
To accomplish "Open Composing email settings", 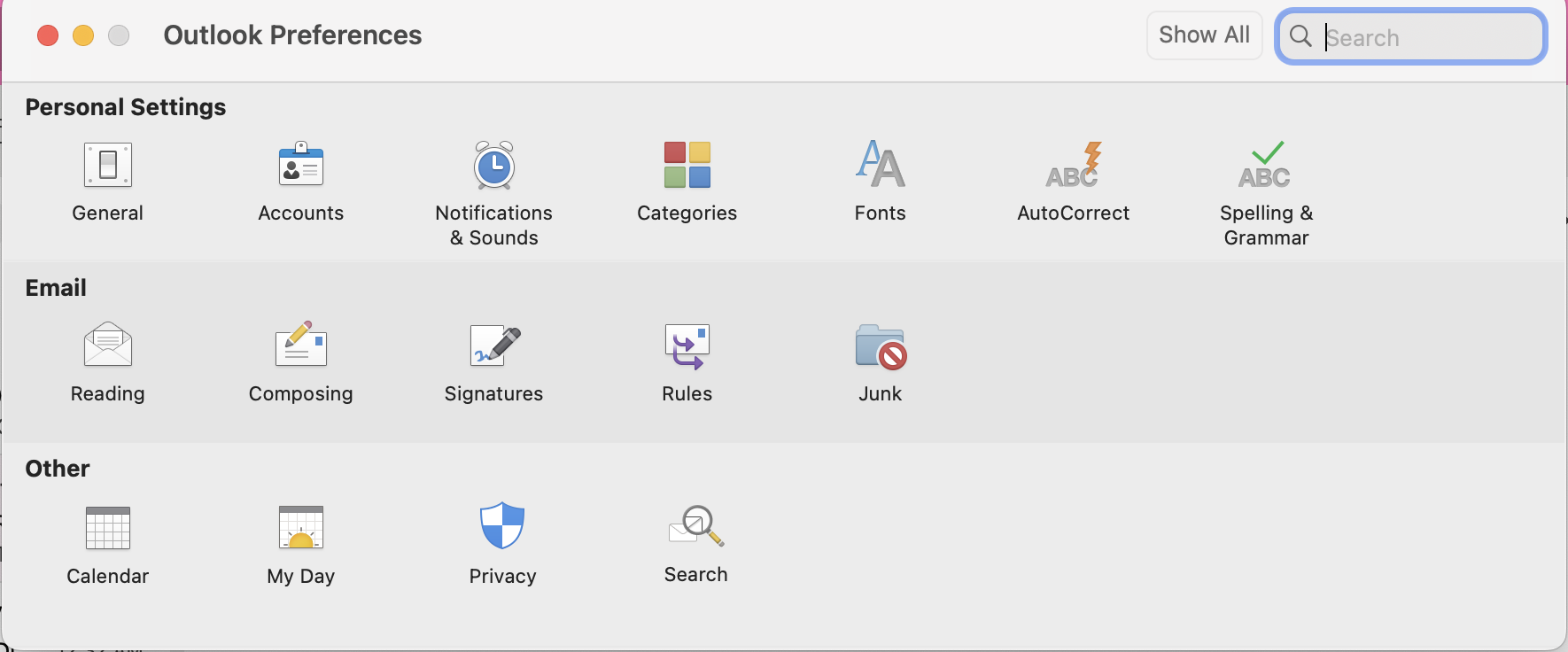I will pyautogui.click(x=300, y=345).
